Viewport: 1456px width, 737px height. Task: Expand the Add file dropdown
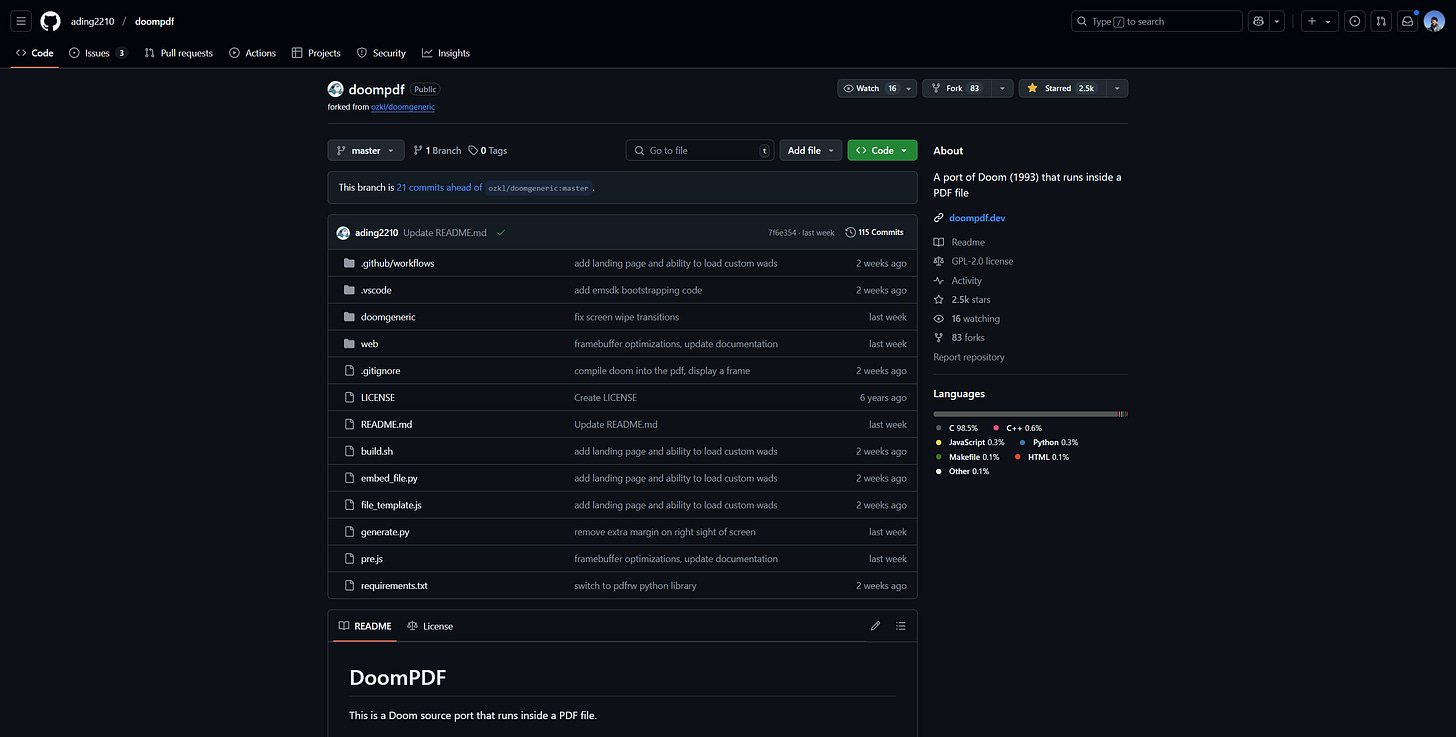click(x=810, y=150)
